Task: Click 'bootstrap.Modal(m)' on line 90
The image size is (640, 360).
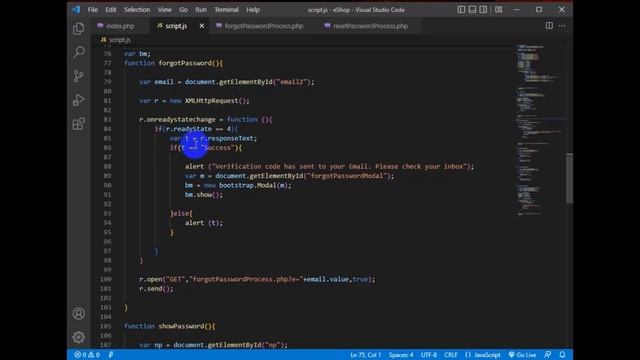Action: tap(253, 185)
